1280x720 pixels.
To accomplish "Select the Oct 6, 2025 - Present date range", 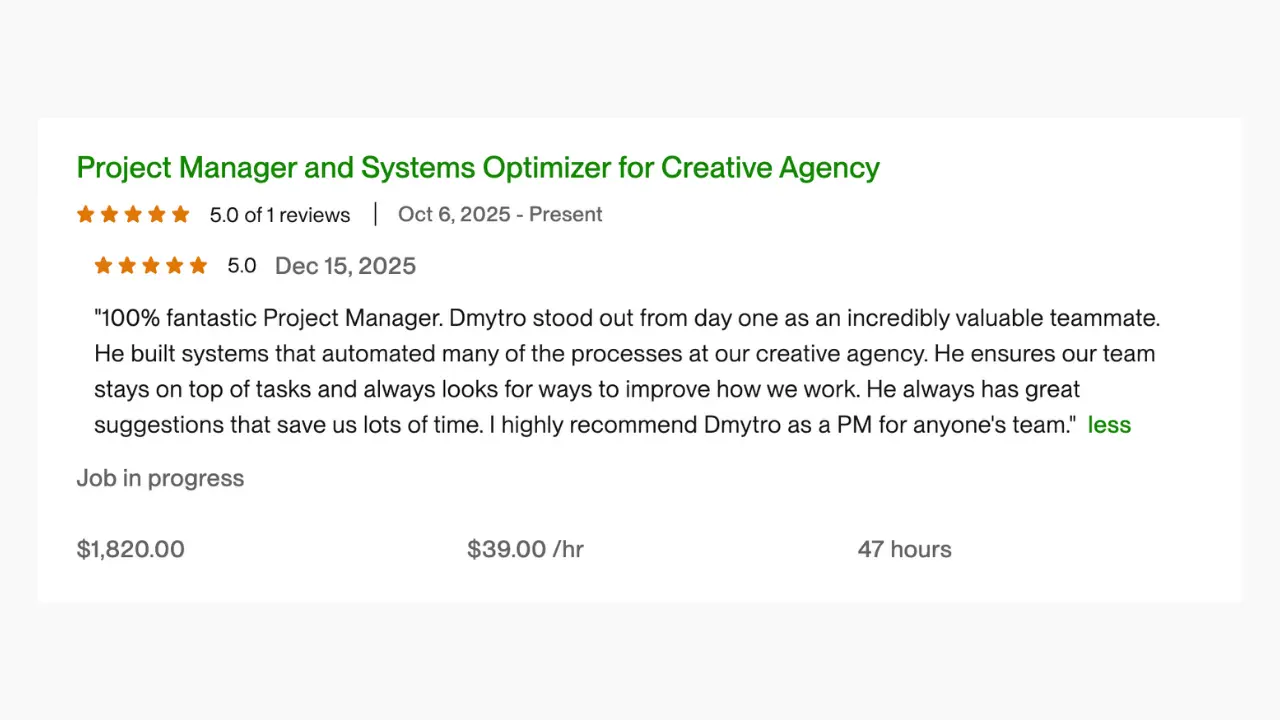I will (x=500, y=214).
